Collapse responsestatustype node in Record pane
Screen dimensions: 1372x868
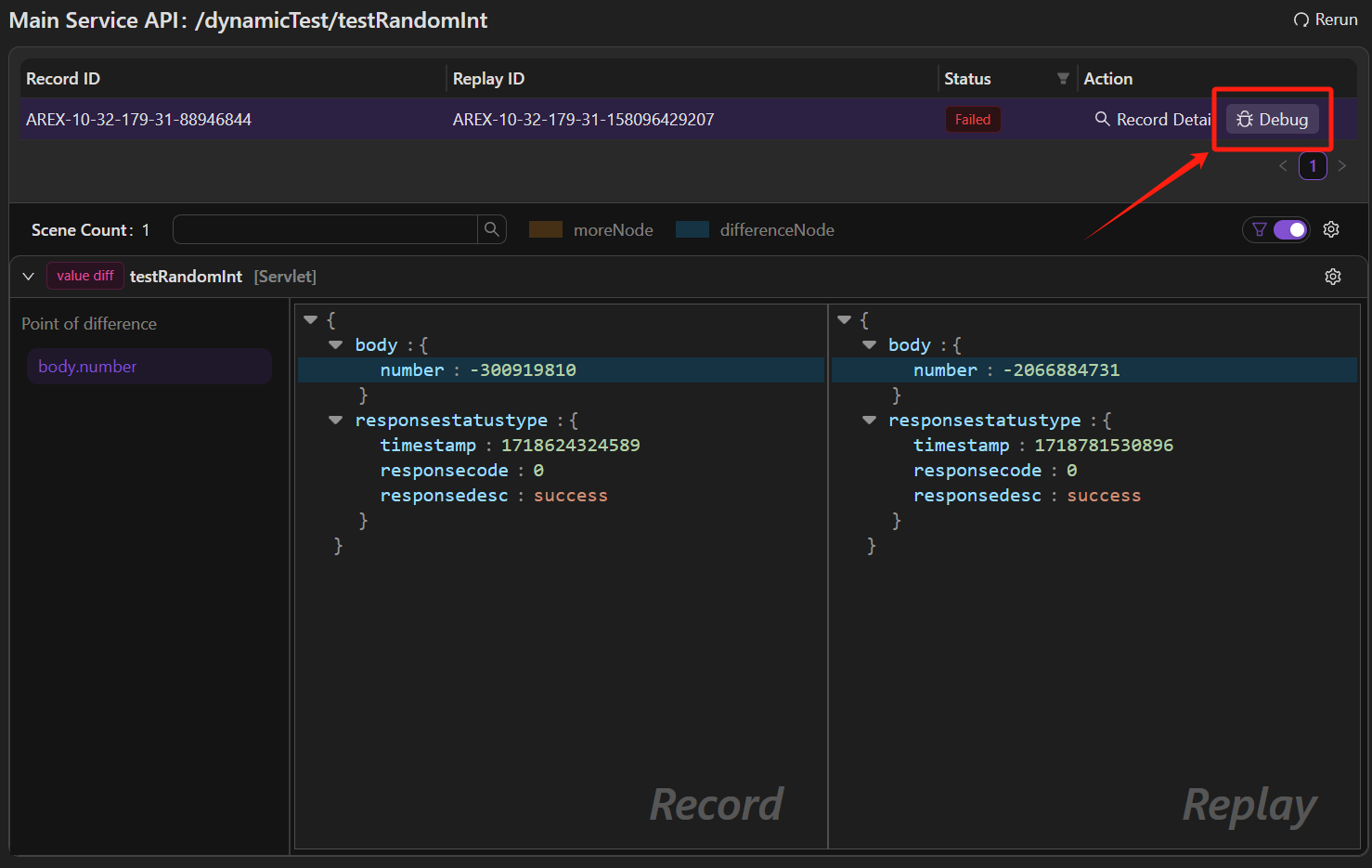click(336, 420)
